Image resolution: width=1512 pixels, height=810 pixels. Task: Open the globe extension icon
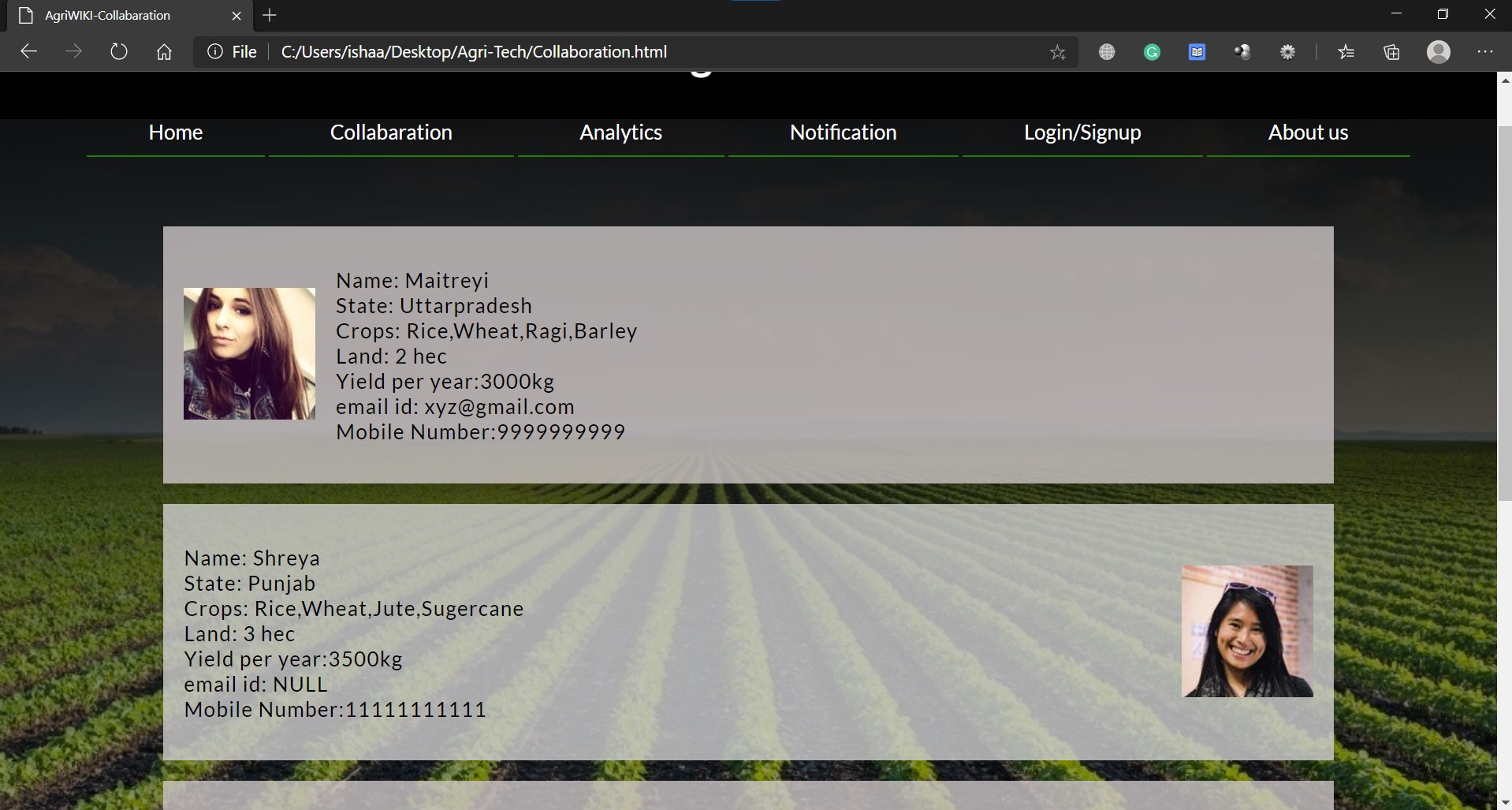(x=1107, y=52)
